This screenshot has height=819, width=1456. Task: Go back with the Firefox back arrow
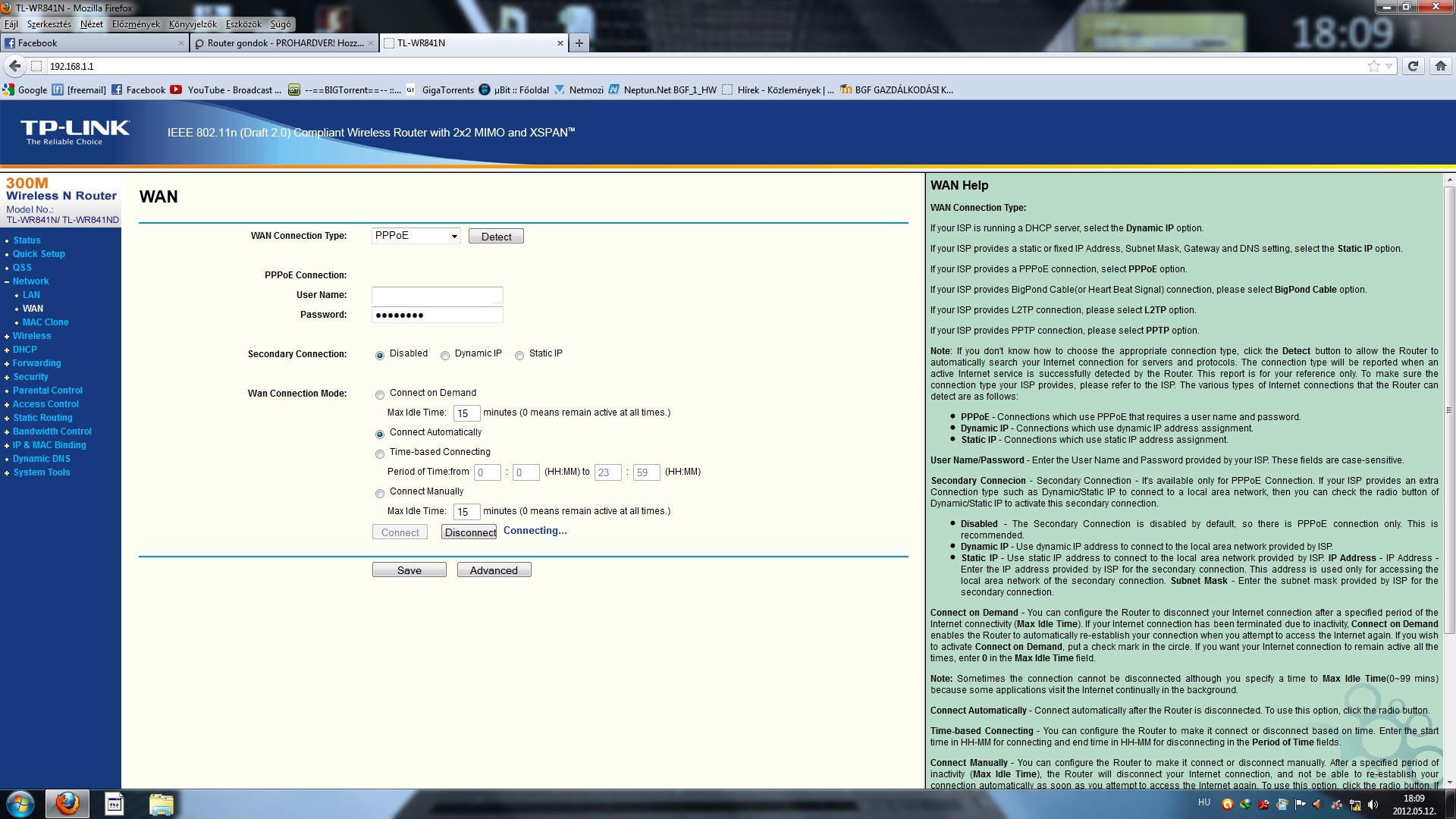coord(14,66)
